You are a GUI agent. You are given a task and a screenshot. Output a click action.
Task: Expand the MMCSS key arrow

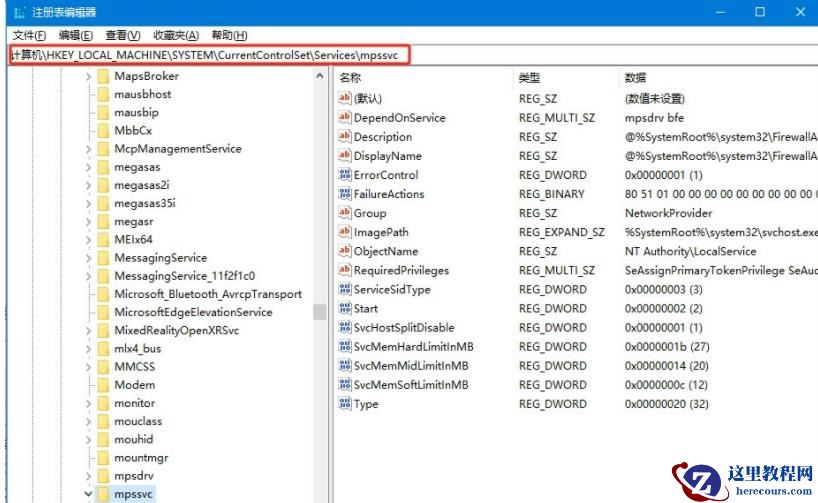[x=88, y=367]
